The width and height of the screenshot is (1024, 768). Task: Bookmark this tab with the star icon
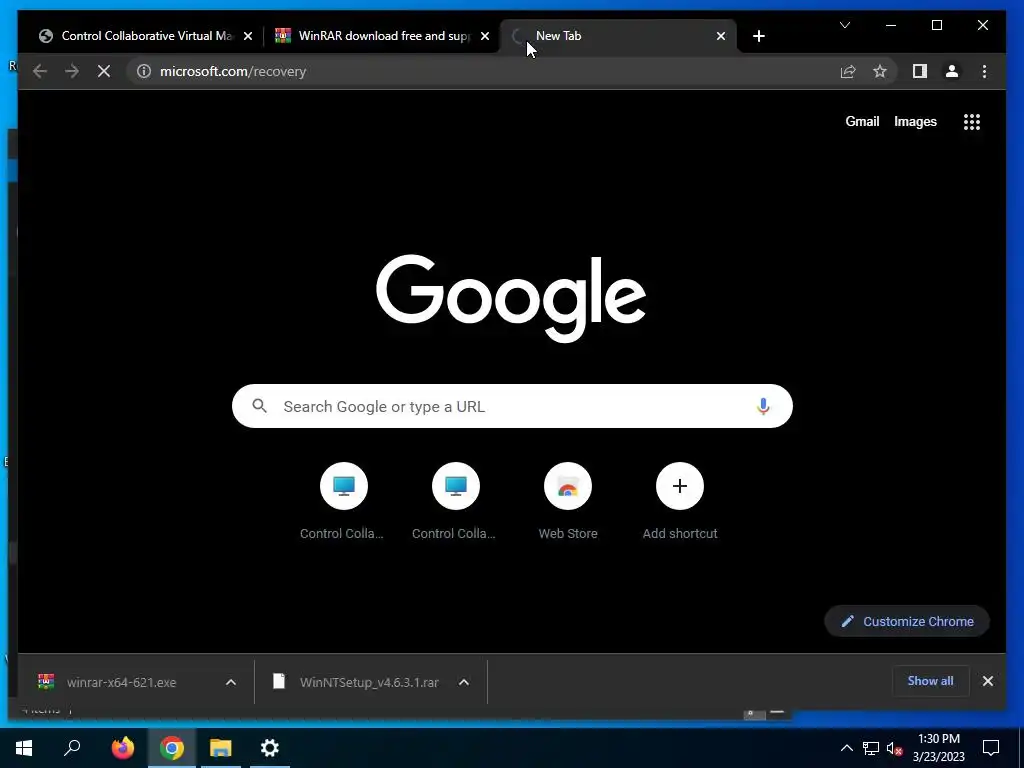click(x=880, y=71)
